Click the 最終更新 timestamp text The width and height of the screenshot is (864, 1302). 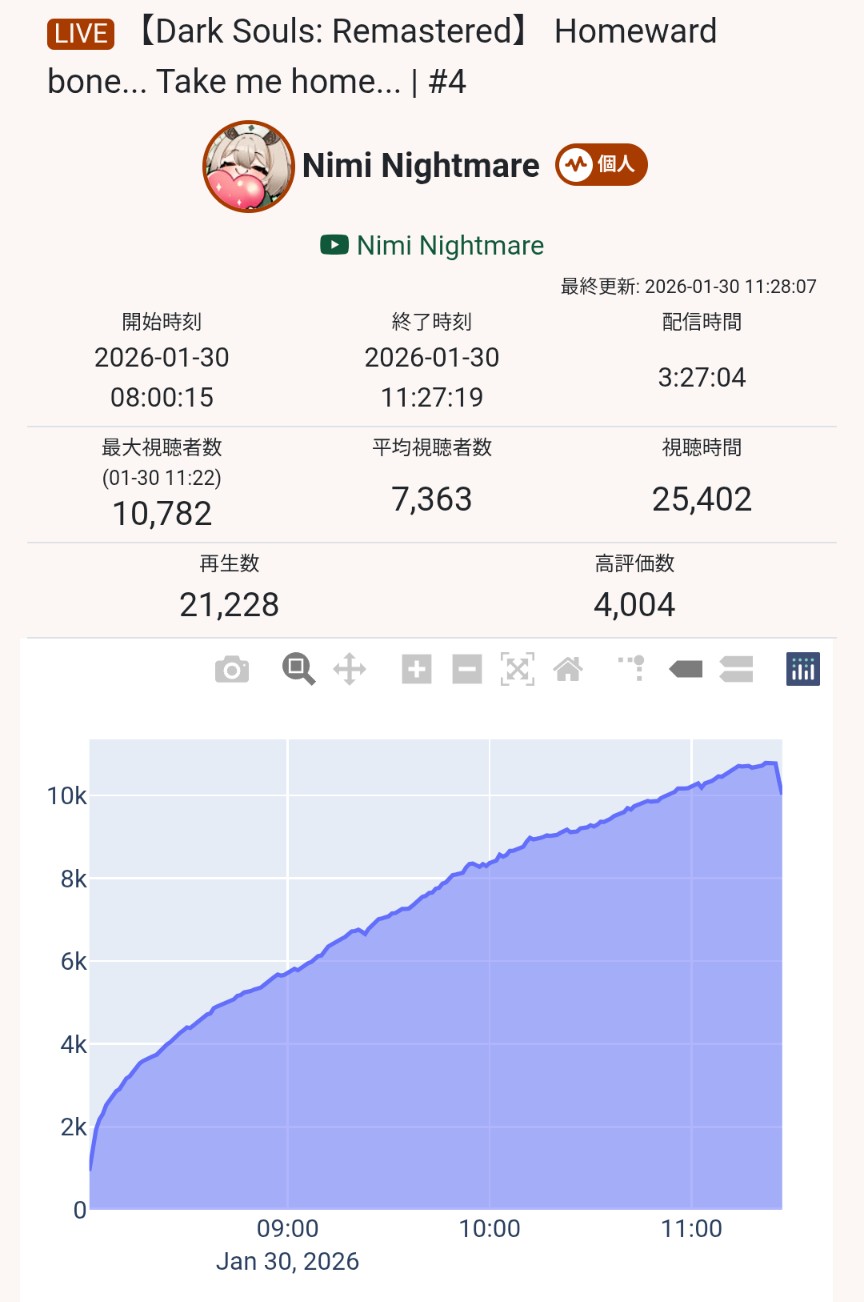pos(688,287)
